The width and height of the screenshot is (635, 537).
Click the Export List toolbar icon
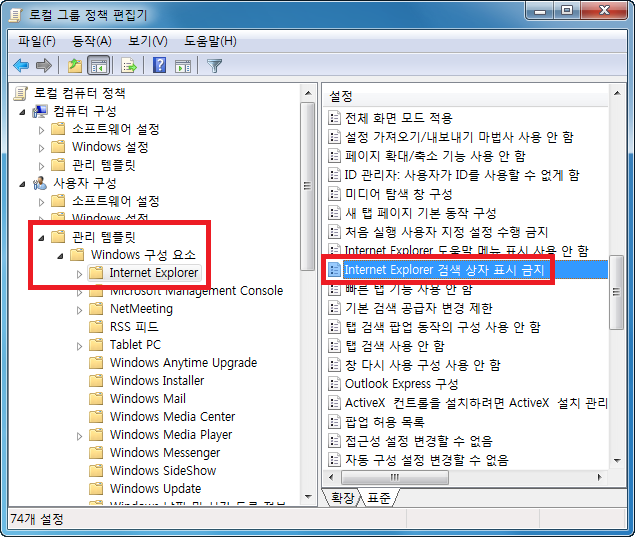coord(129,65)
